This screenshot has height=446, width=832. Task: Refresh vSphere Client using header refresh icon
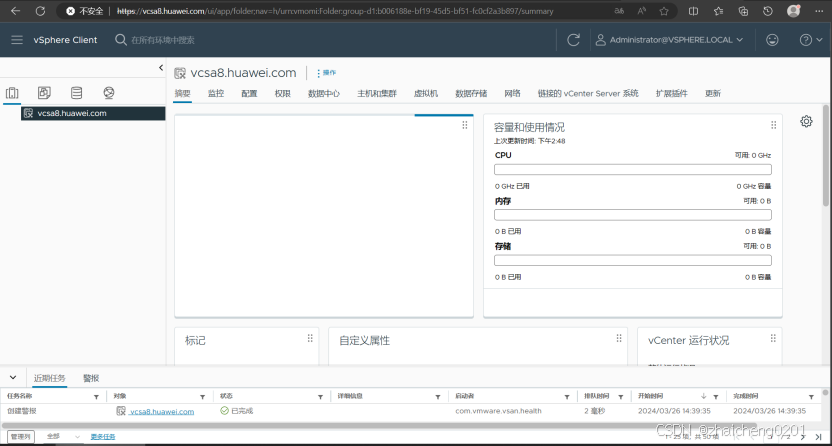[x=573, y=40]
